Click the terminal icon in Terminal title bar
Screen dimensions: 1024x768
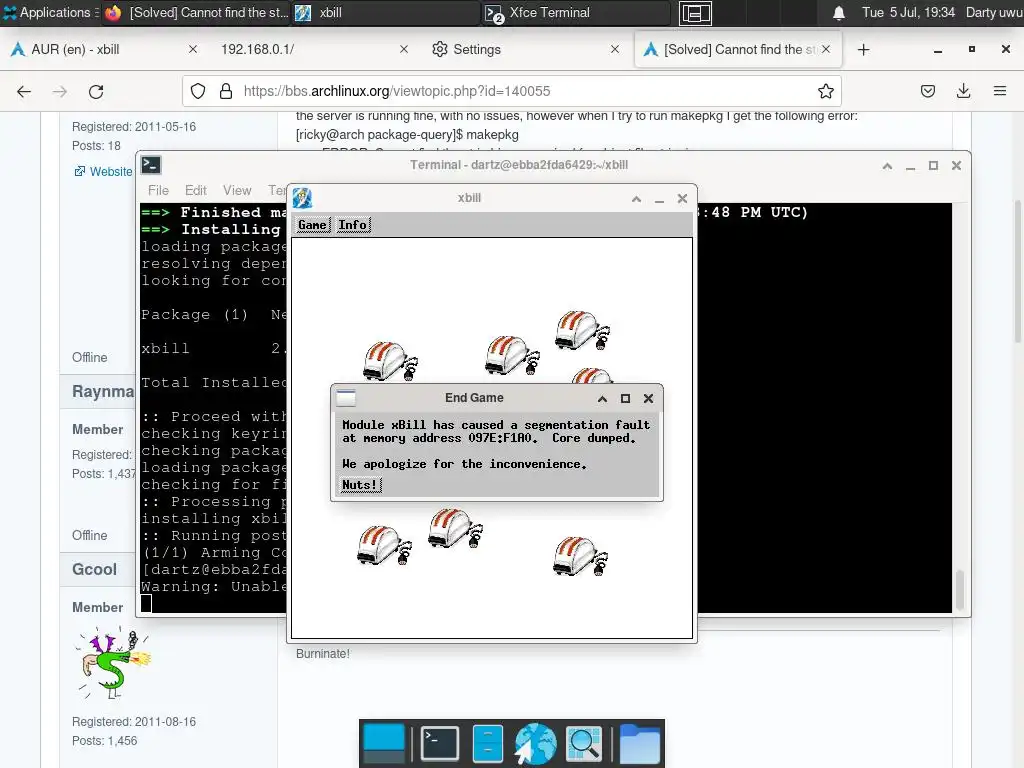tap(151, 165)
